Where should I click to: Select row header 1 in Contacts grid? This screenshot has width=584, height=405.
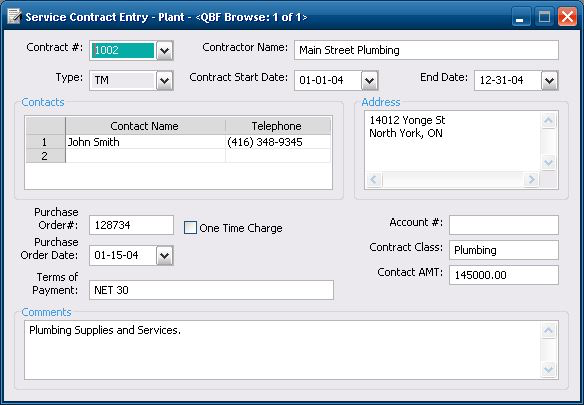tap(45, 142)
